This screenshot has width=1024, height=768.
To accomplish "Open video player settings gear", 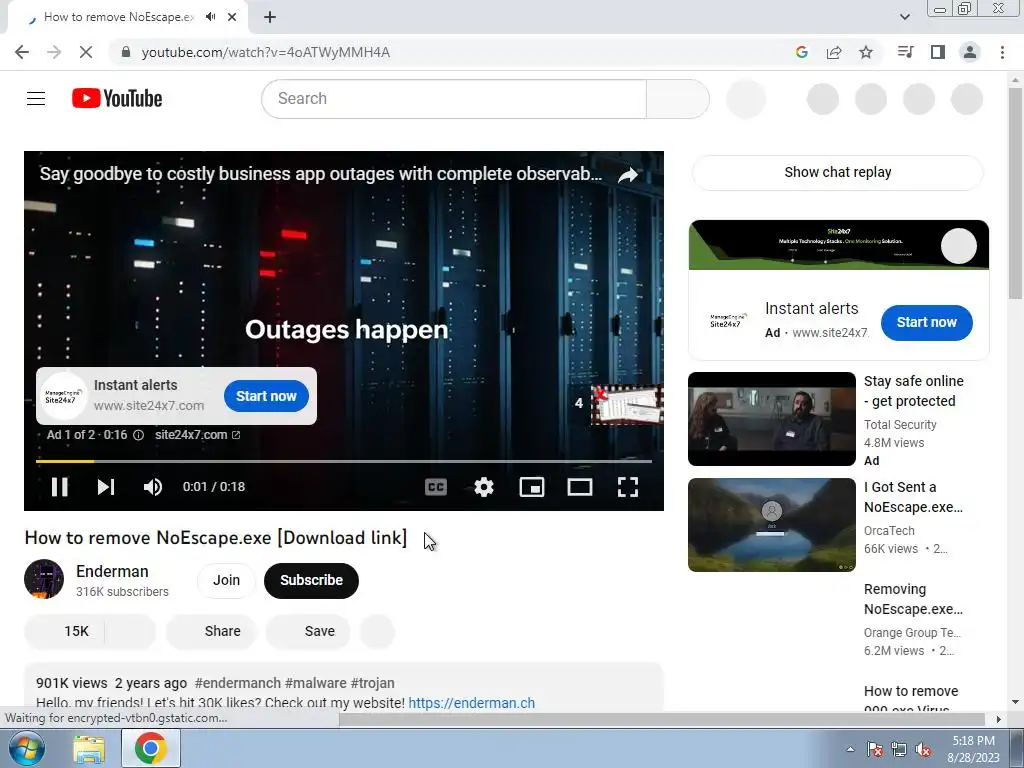I will (483, 487).
